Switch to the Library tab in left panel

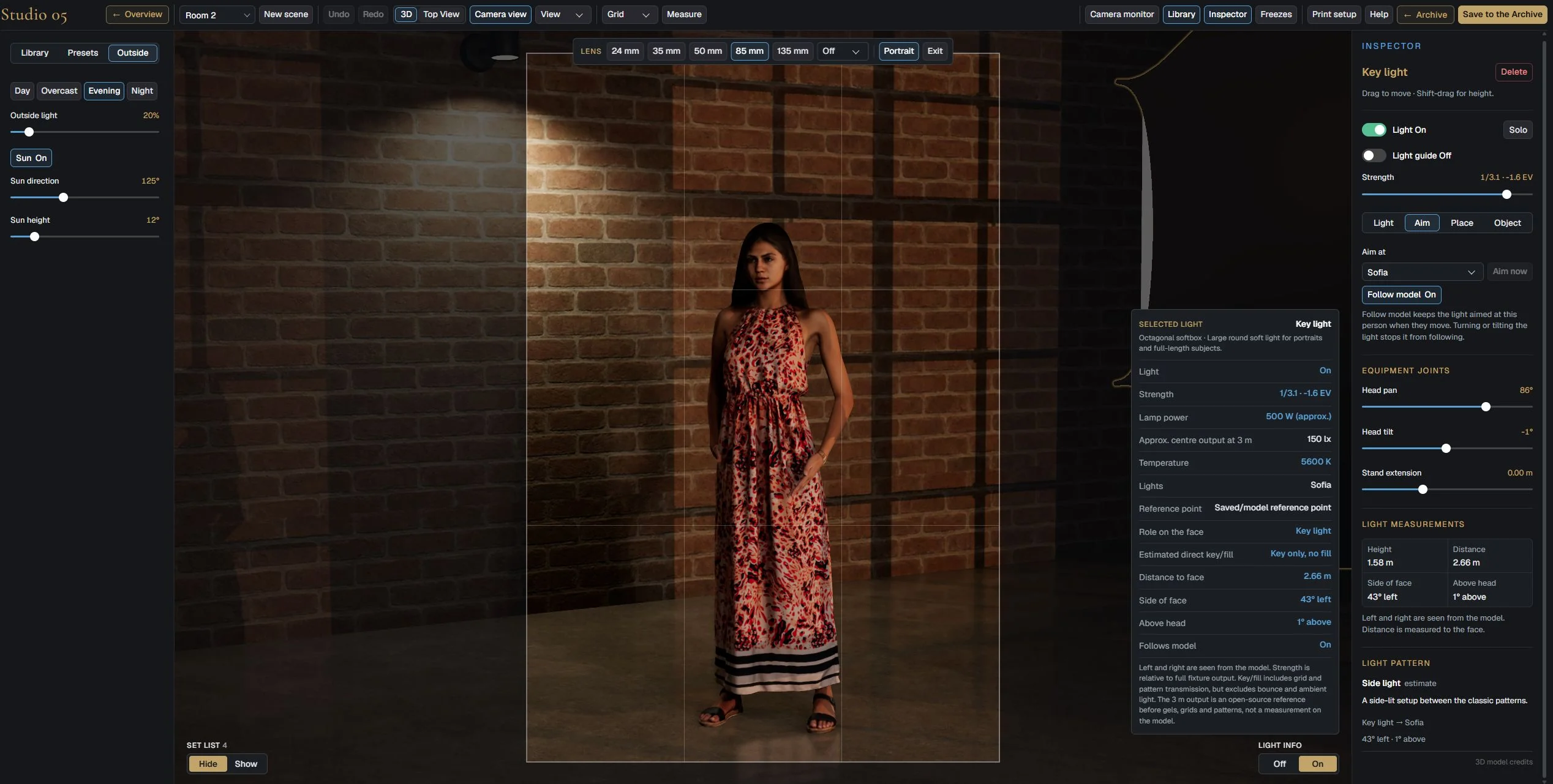[35, 53]
